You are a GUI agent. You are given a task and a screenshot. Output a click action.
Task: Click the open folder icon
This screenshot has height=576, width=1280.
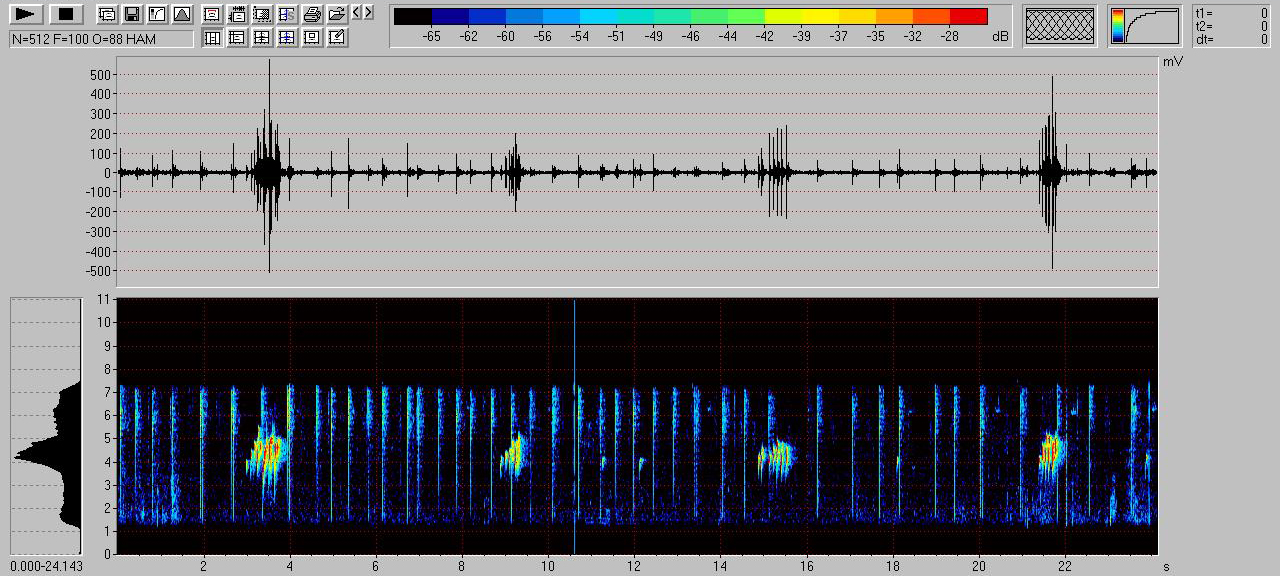[x=337, y=14]
